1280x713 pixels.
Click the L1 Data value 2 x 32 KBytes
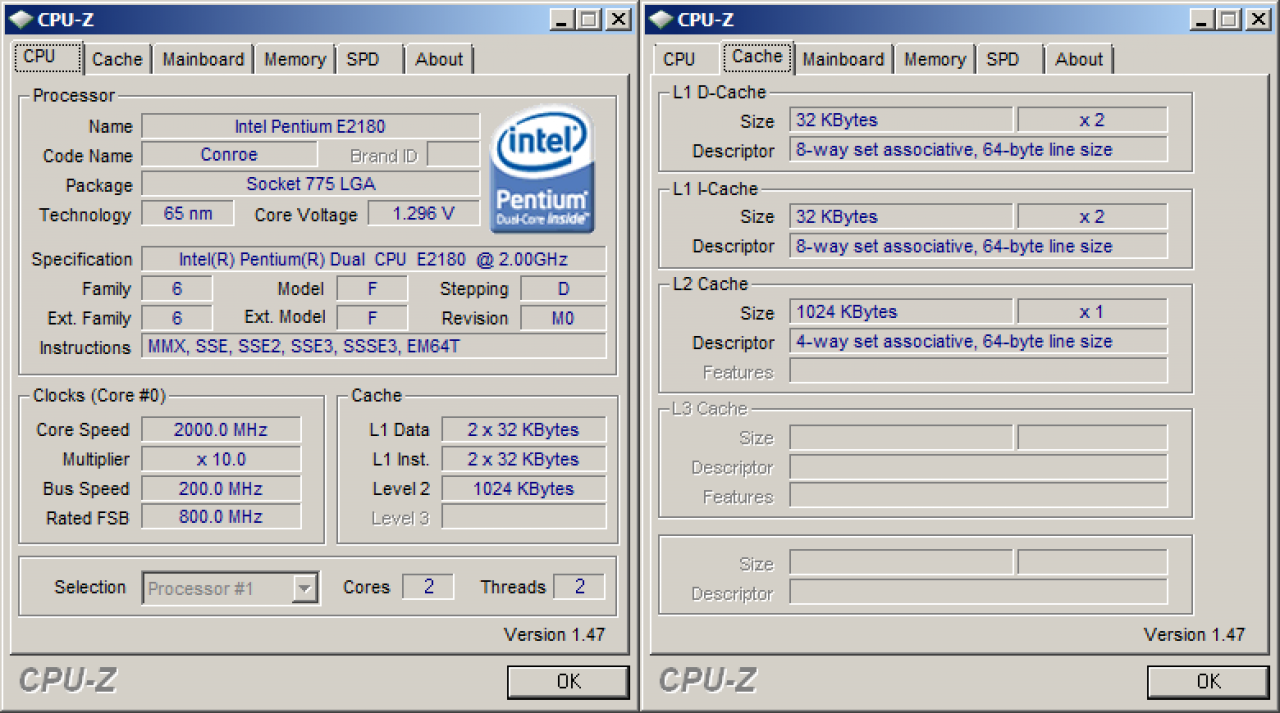(x=523, y=430)
